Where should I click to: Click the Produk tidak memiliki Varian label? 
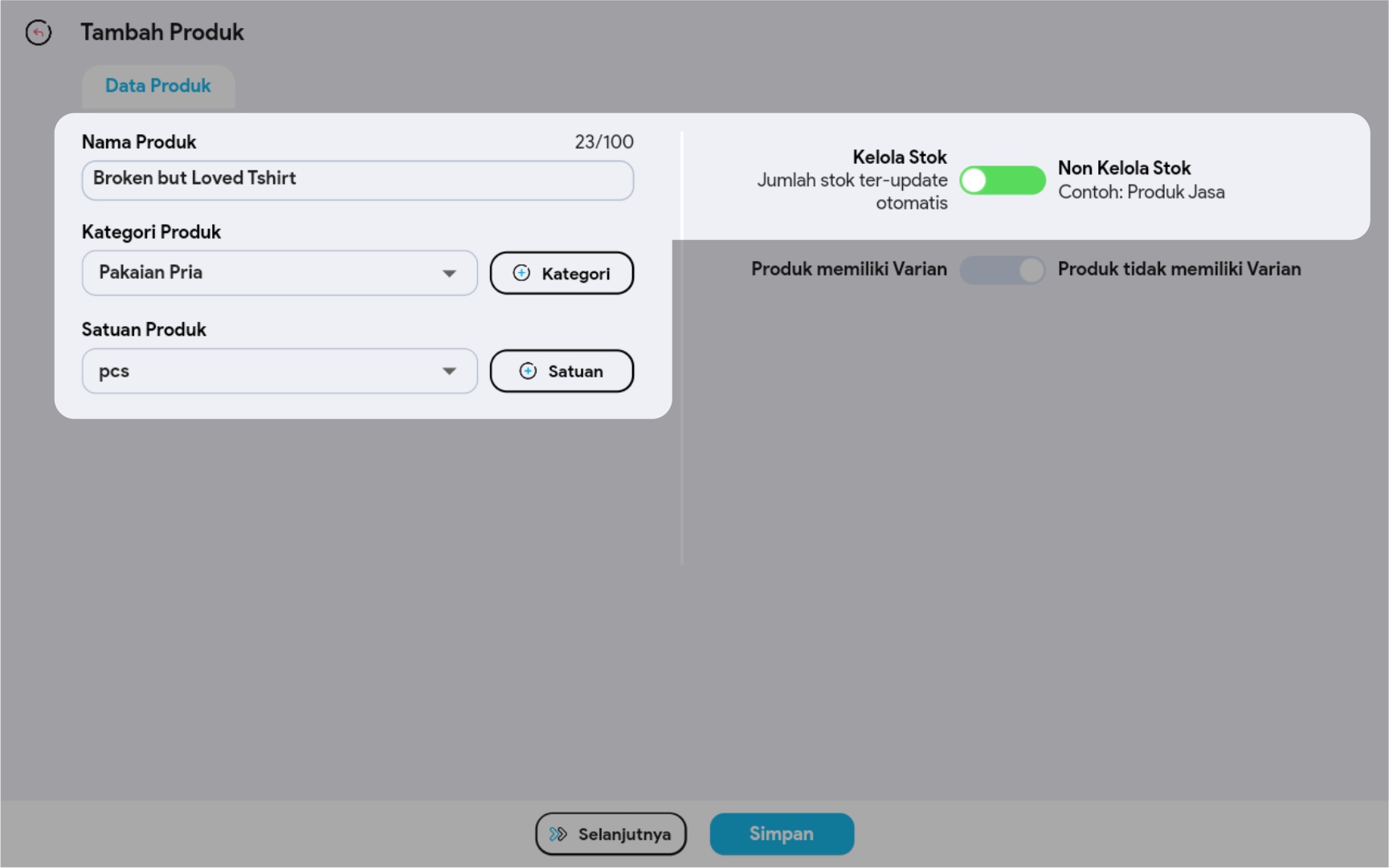(x=1179, y=269)
